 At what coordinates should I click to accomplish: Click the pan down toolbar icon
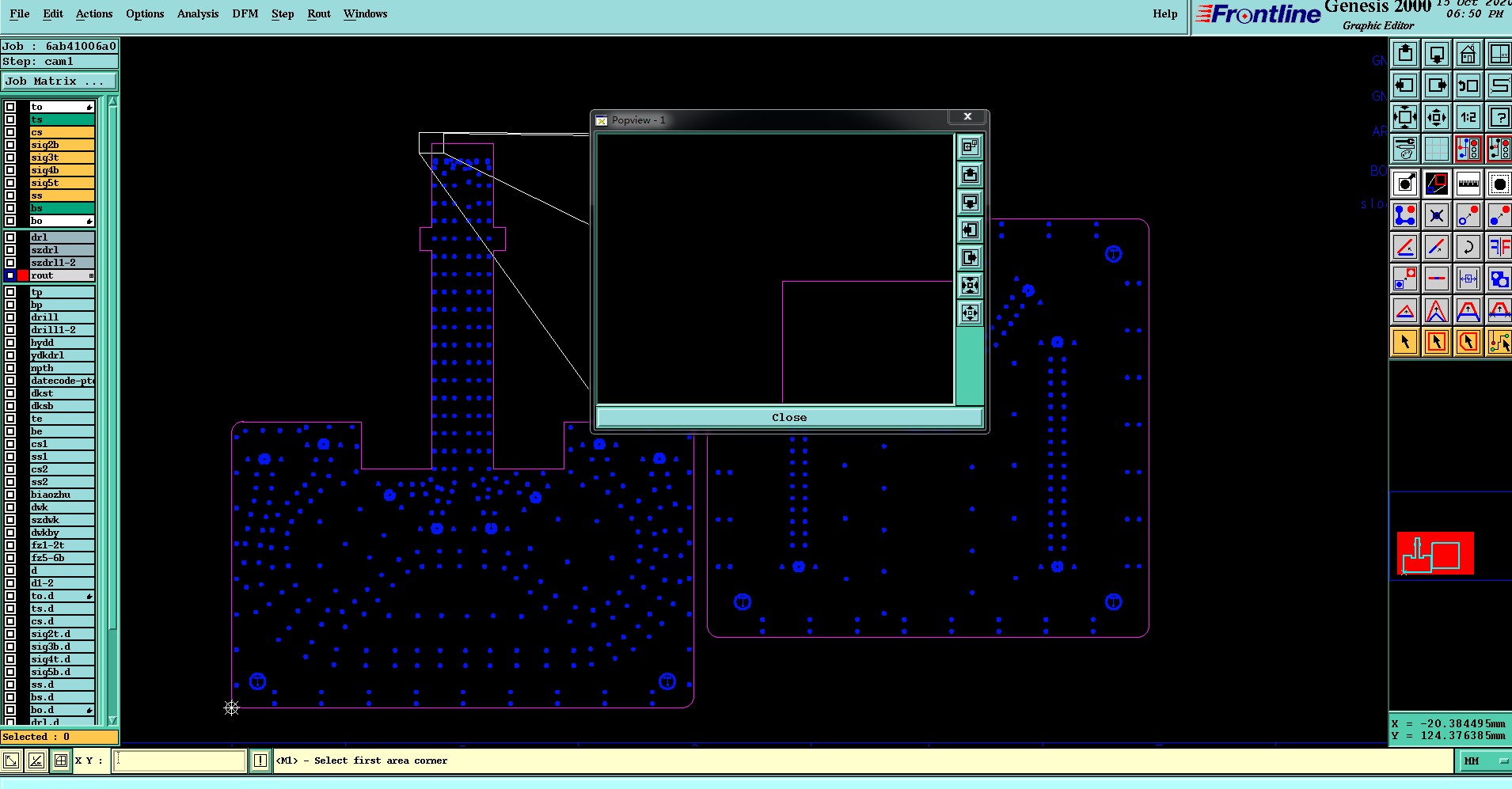point(1437,55)
